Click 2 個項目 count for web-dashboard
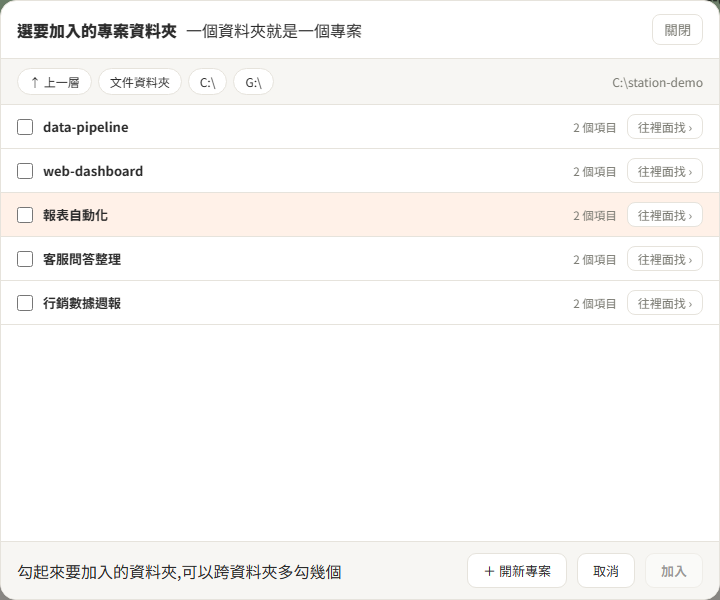The width and height of the screenshot is (720, 600). 594,172
